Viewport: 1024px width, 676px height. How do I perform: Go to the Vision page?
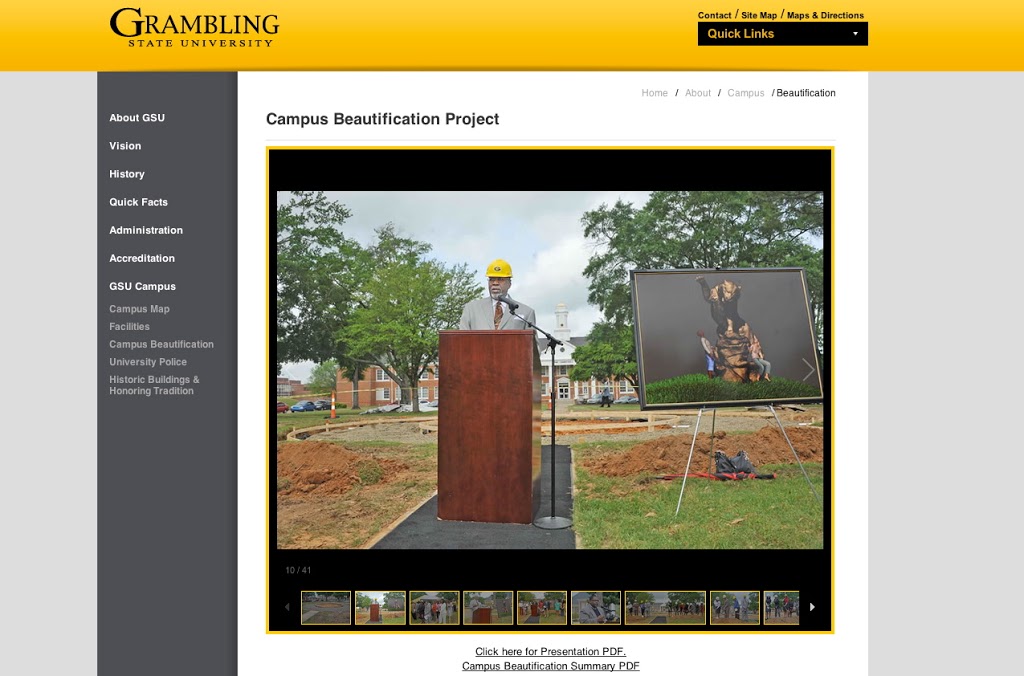coord(125,146)
